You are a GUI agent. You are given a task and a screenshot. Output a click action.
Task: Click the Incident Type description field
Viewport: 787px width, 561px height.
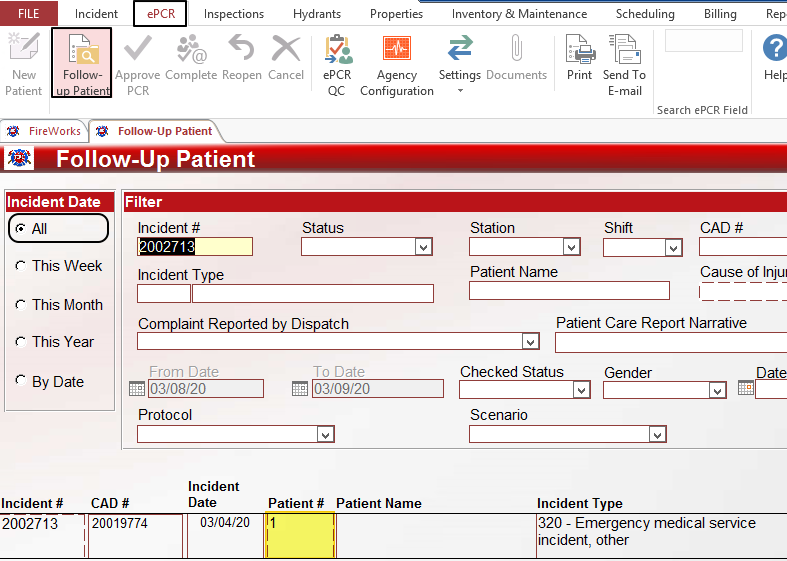(313, 294)
